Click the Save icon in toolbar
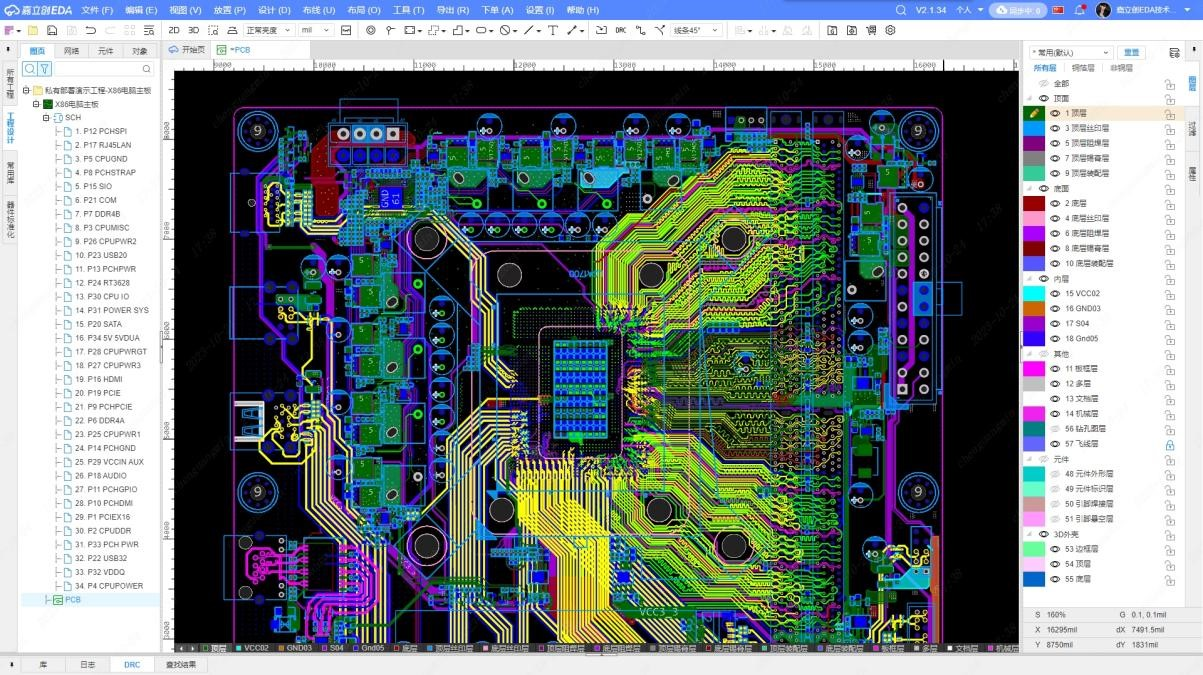 [x=52, y=30]
